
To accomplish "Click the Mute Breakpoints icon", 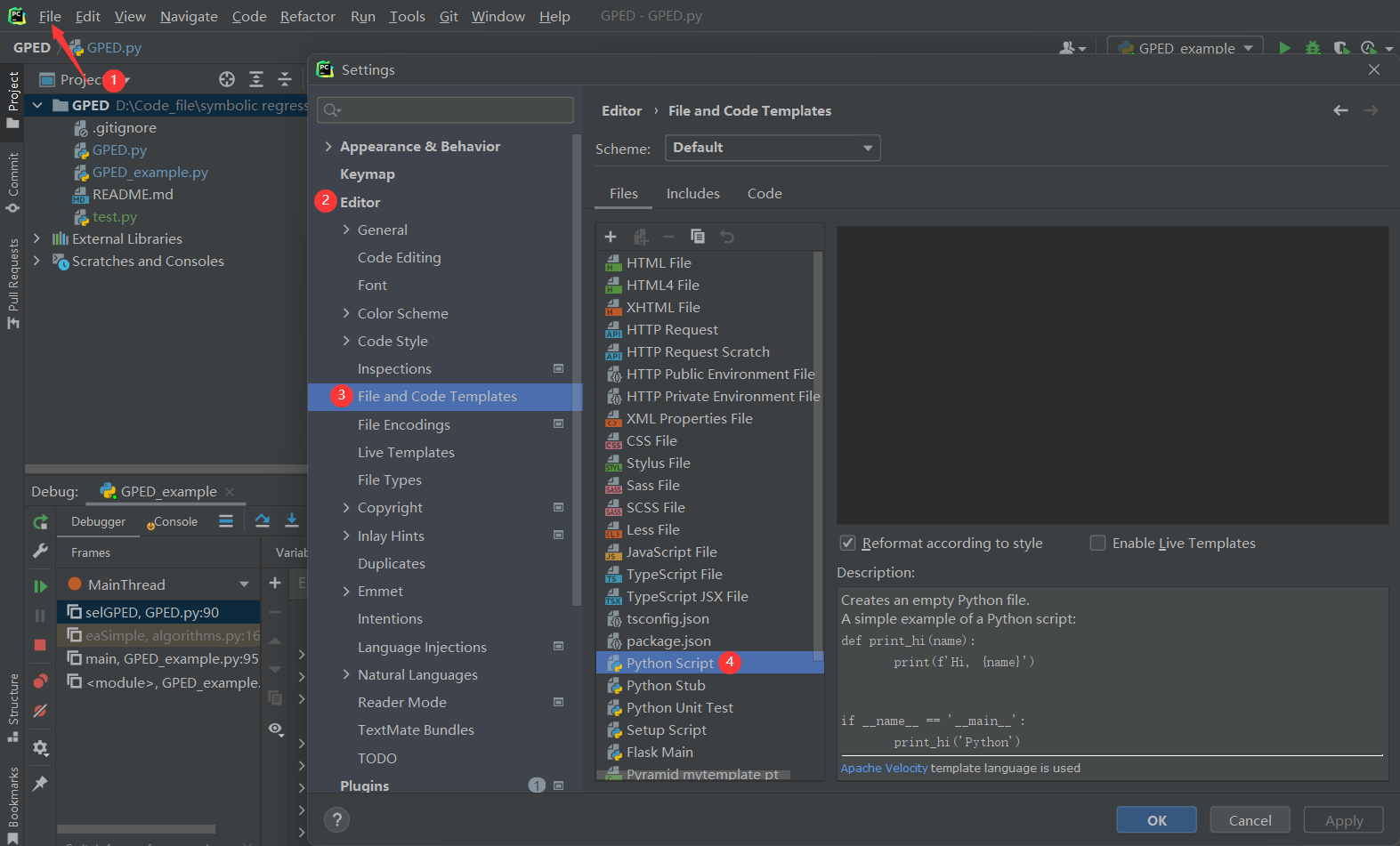I will (x=40, y=711).
